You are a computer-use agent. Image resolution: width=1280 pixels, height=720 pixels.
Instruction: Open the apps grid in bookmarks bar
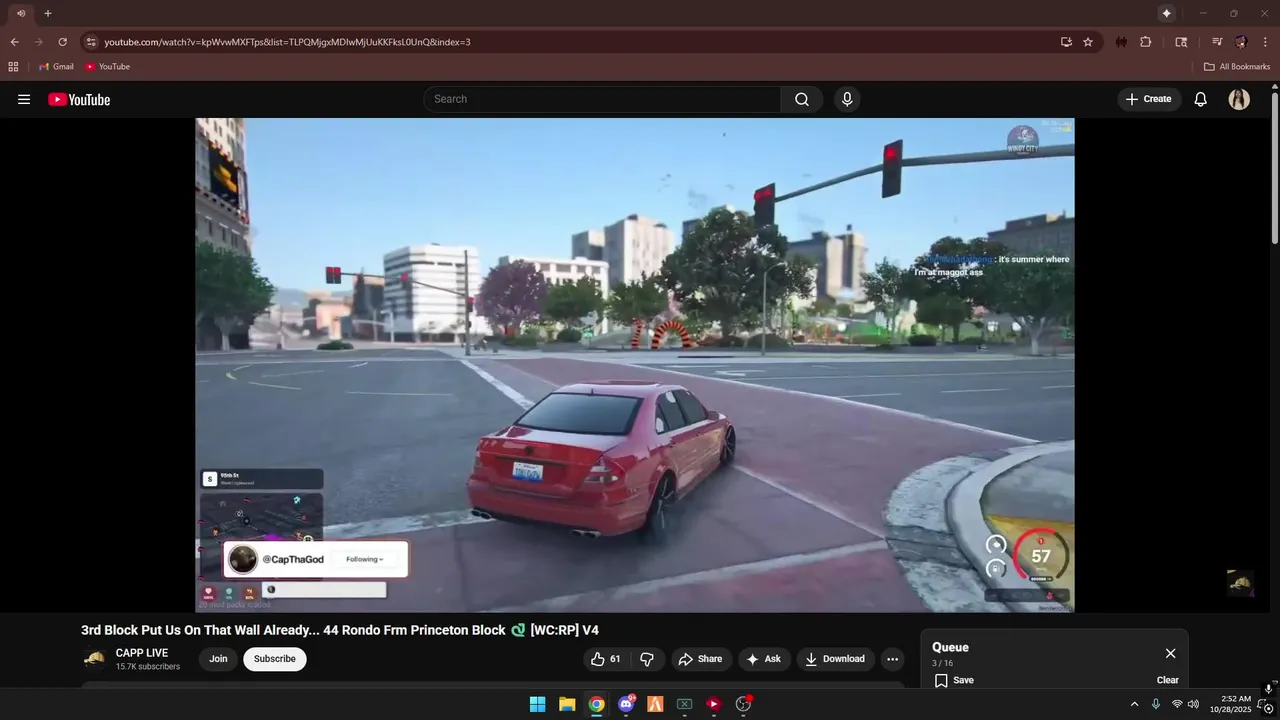[x=13, y=67]
